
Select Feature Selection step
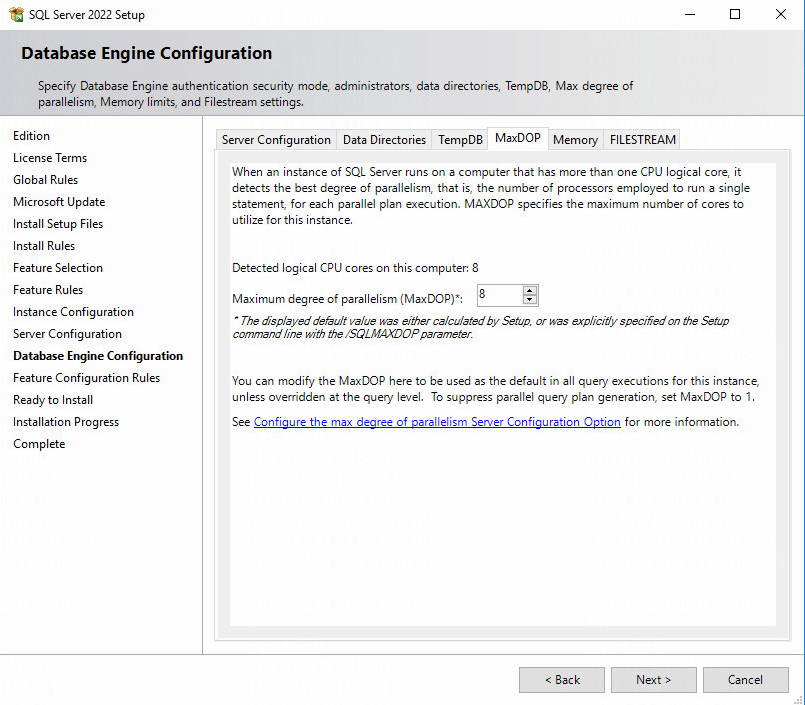tap(58, 268)
